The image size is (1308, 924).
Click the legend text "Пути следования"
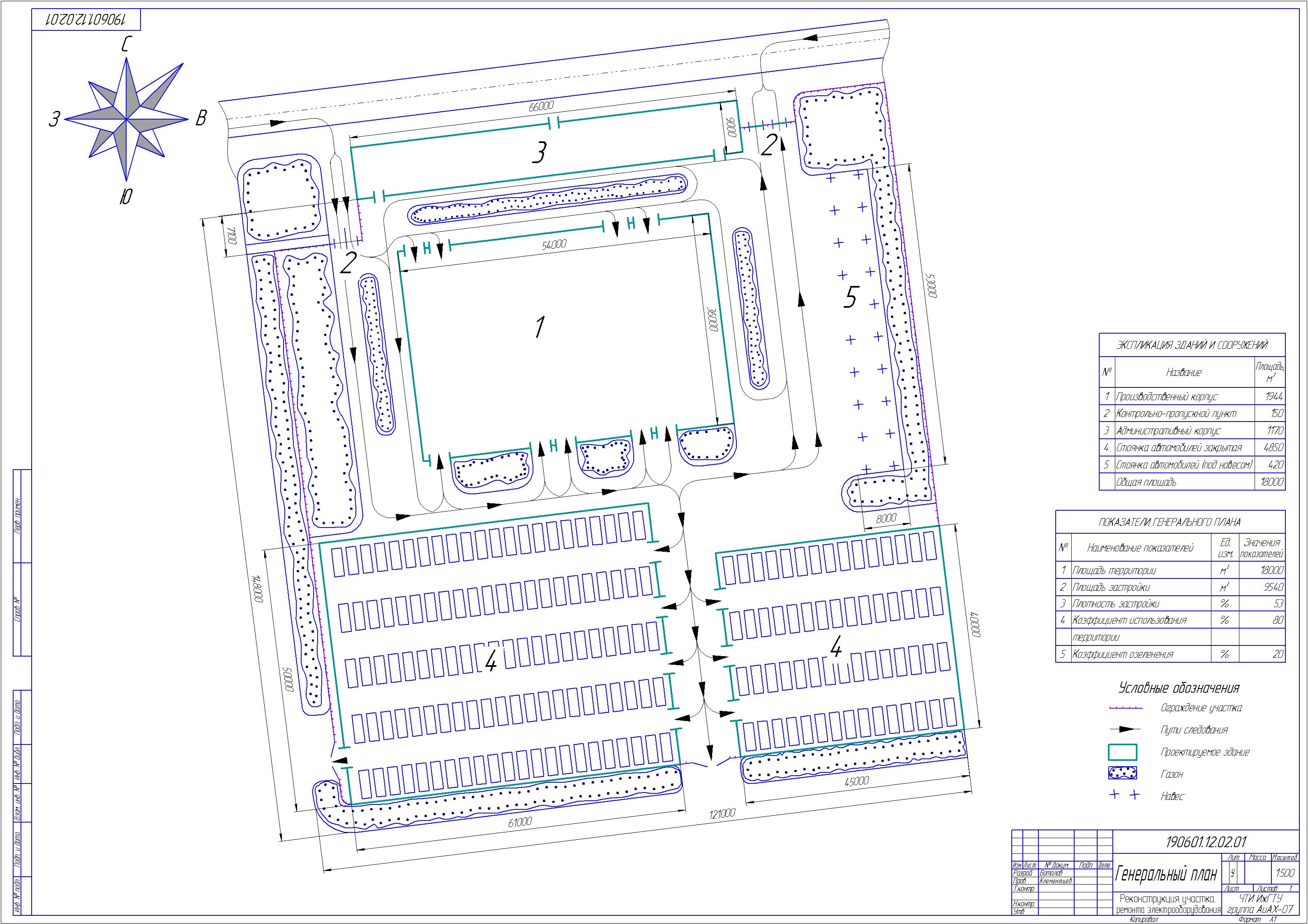click(x=1194, y=730)
